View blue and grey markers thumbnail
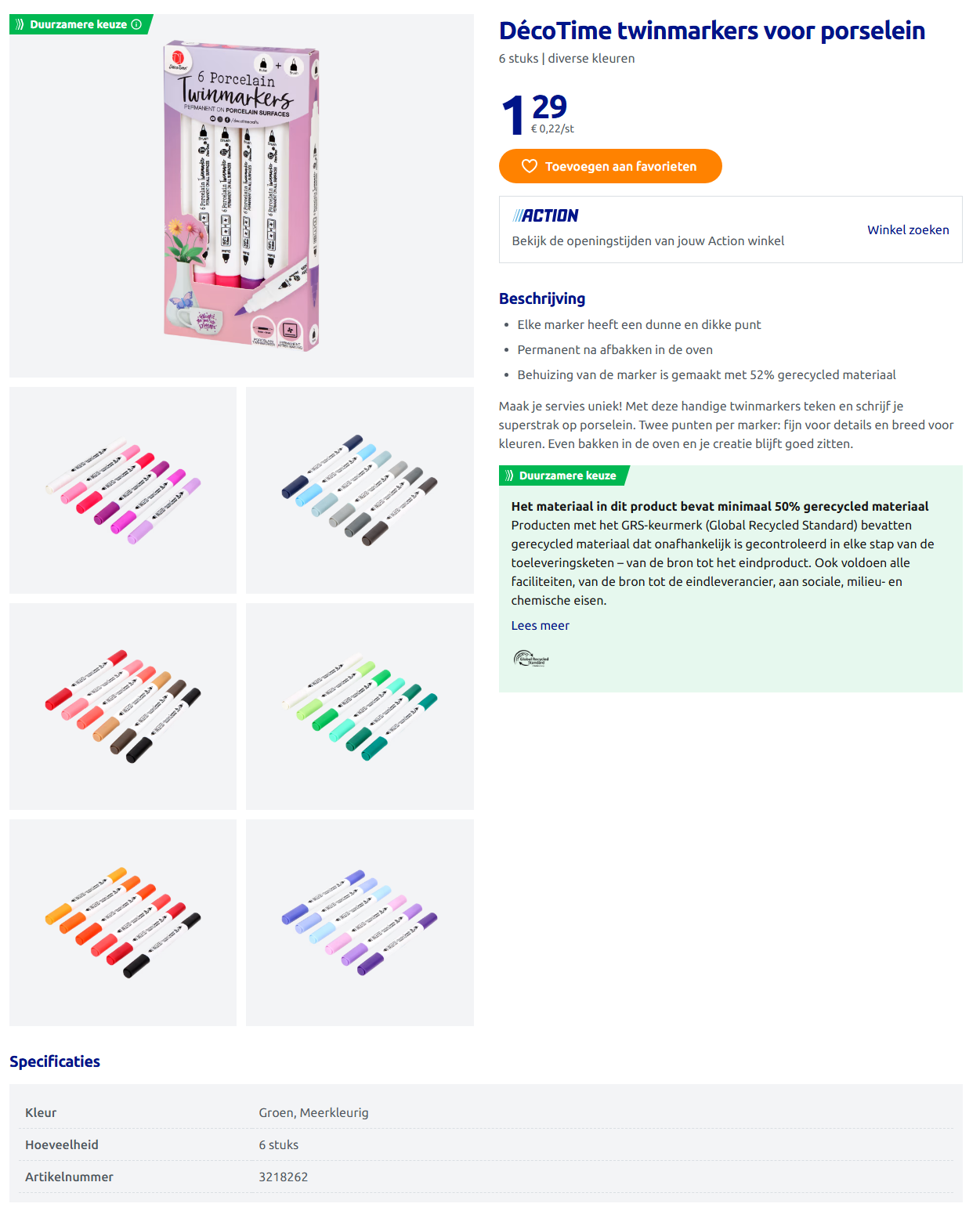980x1211 pixels. [x=360, y=490]
